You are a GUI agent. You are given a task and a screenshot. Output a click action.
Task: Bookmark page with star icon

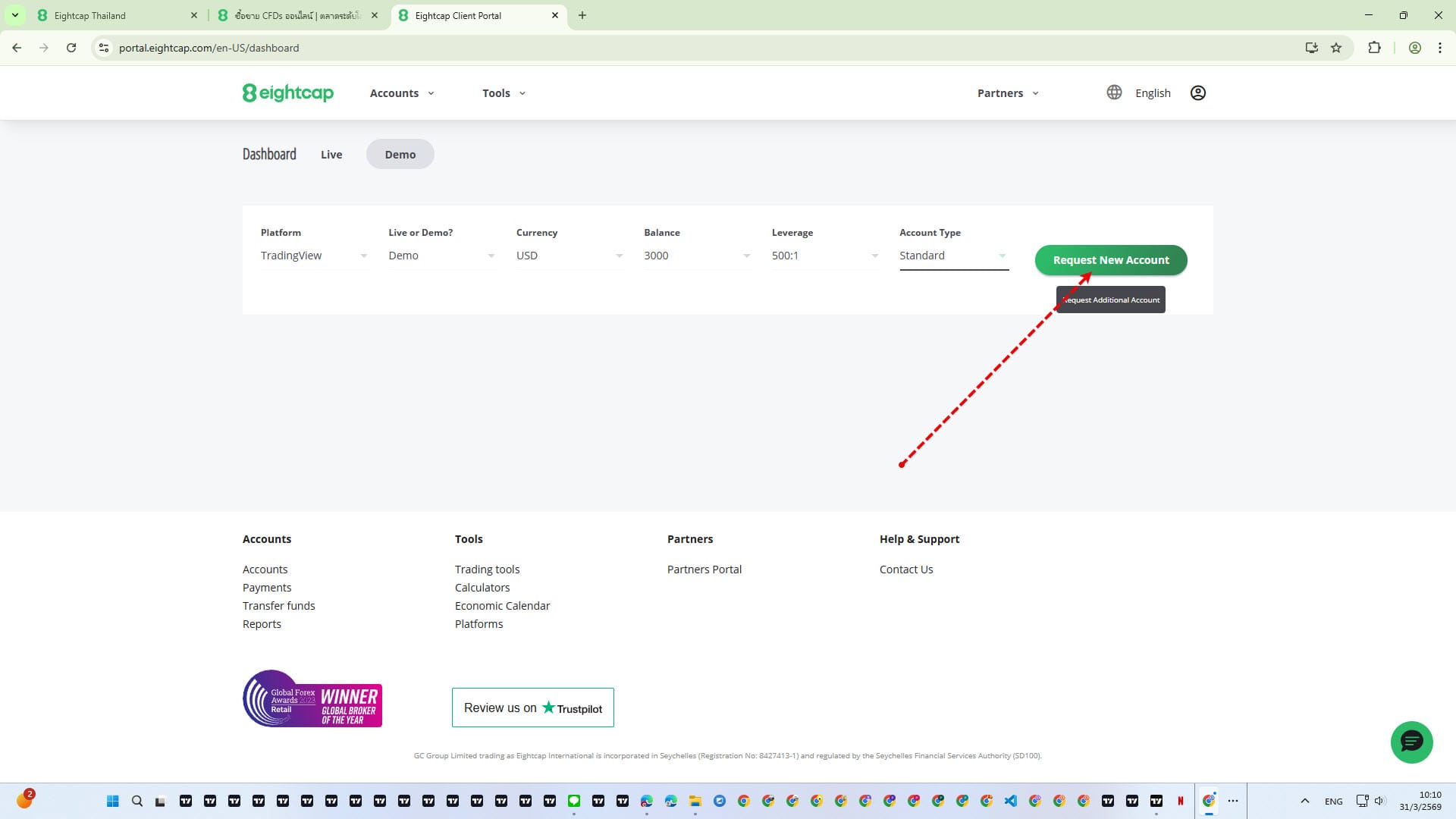click(x=1336, y=48)
